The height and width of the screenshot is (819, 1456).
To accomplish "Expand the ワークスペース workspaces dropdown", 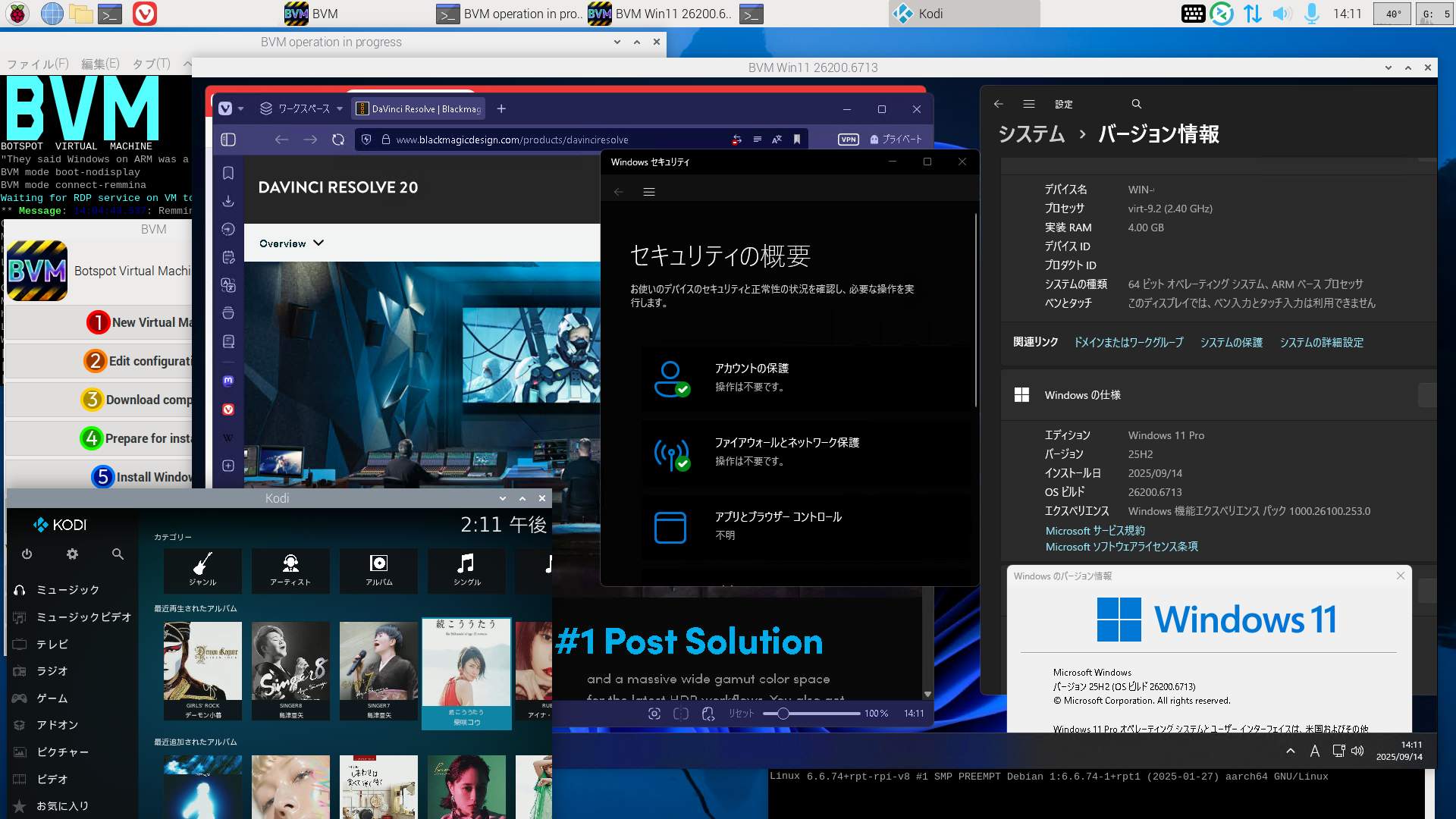I will click(x=302, y=108).
